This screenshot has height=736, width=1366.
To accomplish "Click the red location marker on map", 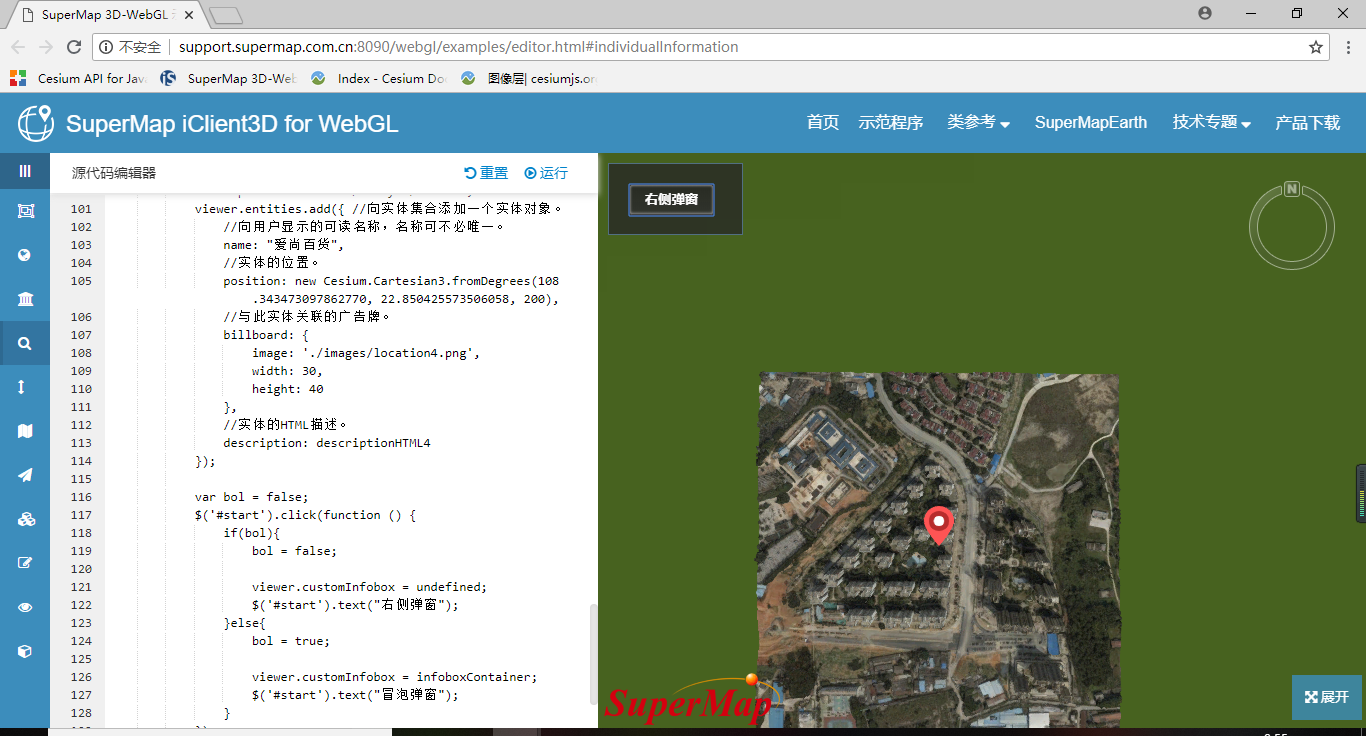I will click(938, 525).
